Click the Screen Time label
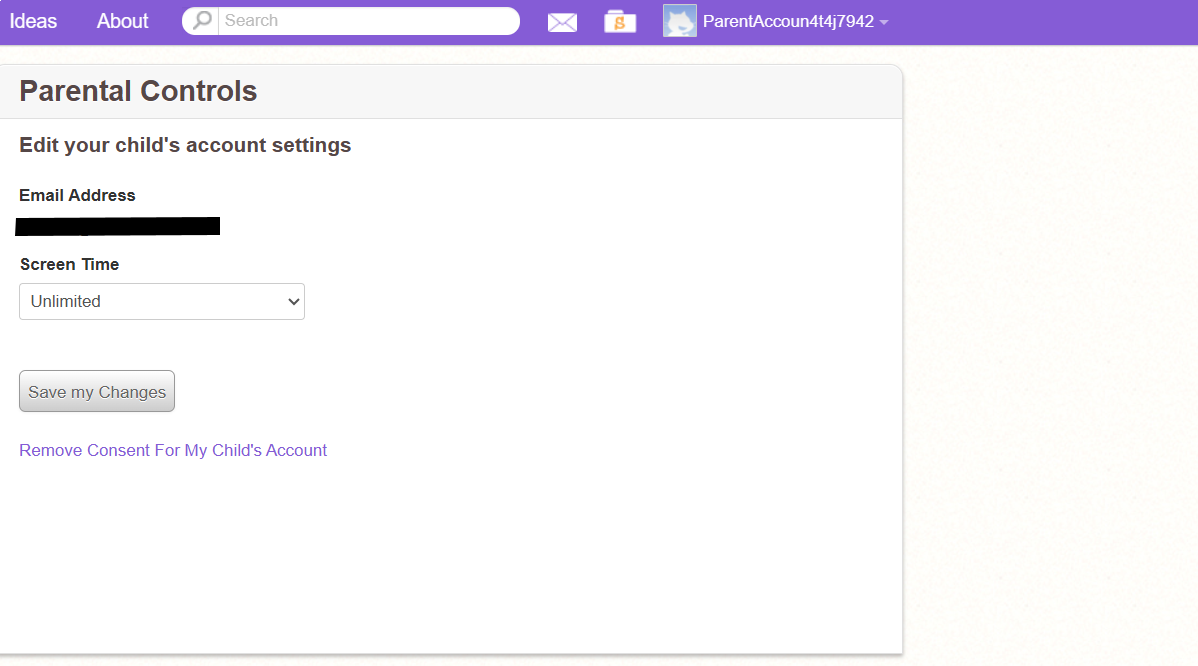1198x666 pixels. pyautogui.click(x=69, y=264)
